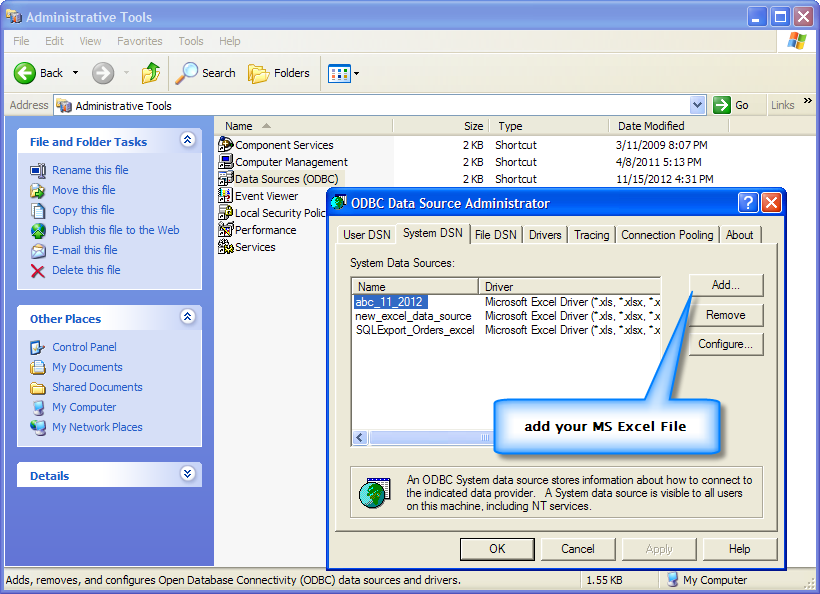
Task: Switch to the About tab
Action: [x=739, y=235]
